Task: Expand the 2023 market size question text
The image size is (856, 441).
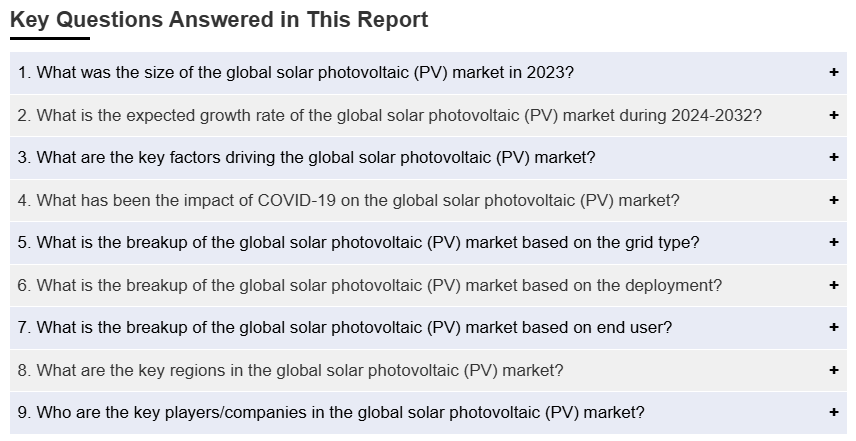Action: pos(296,73)
